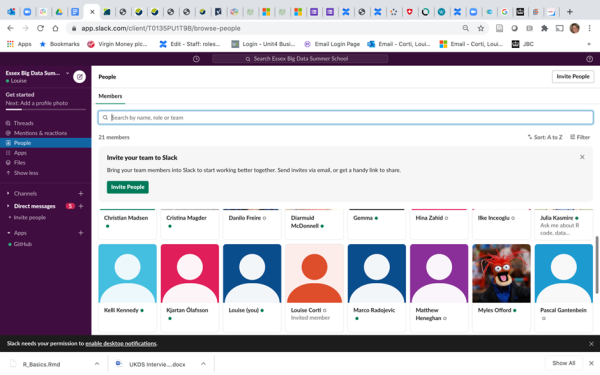Dismiss the desktop notifications bar

(591, 344)
